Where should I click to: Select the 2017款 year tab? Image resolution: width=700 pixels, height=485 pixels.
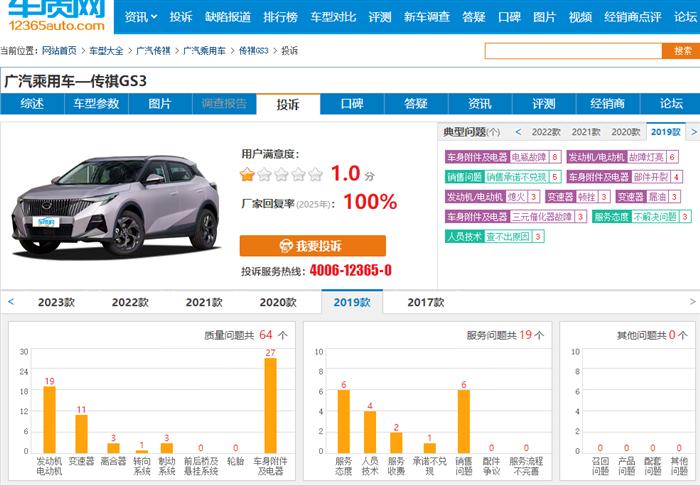coord(425,302)
